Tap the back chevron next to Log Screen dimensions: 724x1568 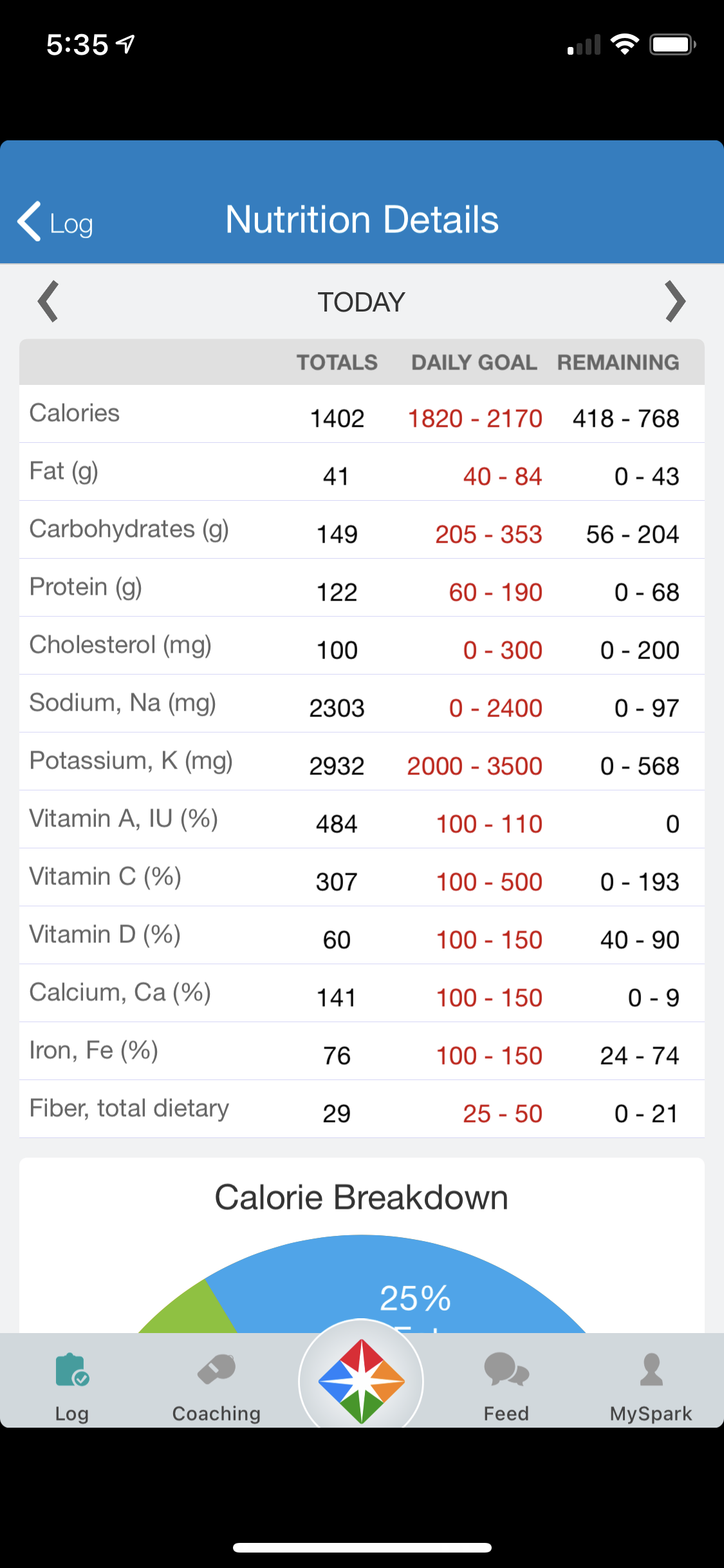[x=30, y=221]
